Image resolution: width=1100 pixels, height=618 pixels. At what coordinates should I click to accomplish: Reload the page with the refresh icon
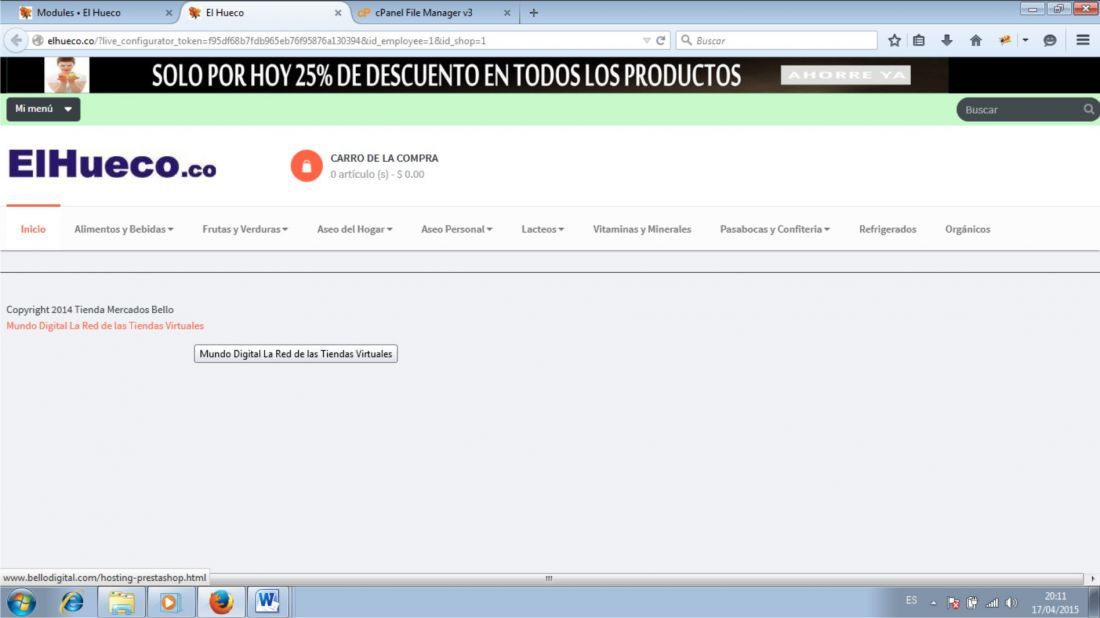pyautogui.click(x=660, y=41)
